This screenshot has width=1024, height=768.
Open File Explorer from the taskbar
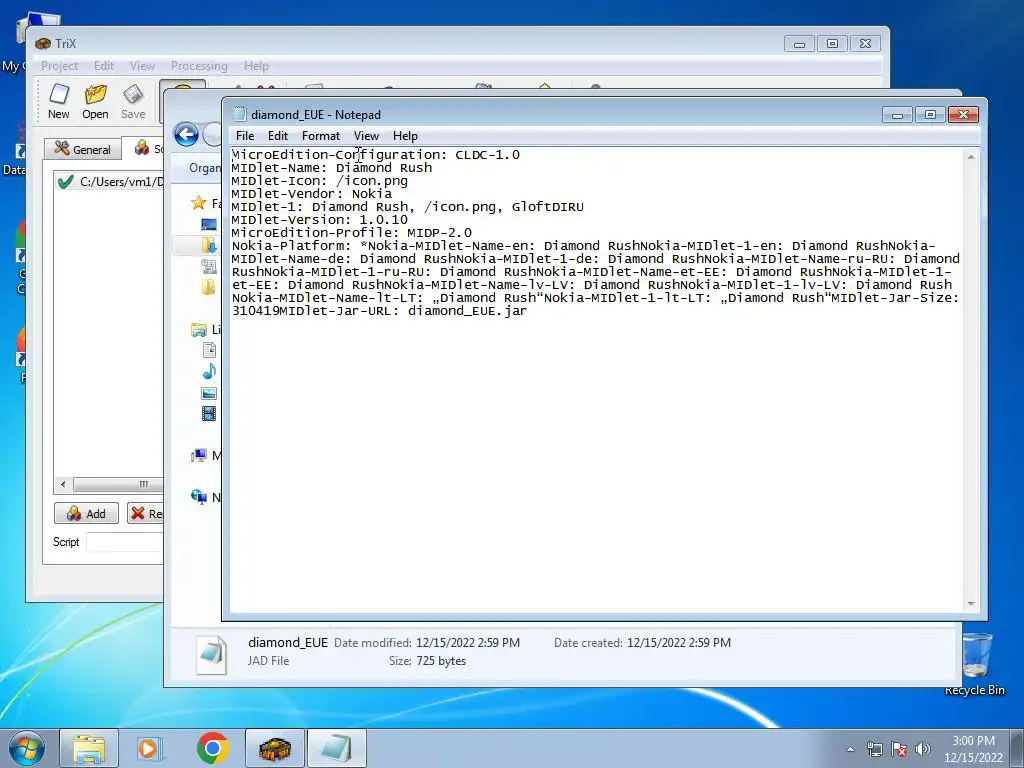pos(89,748)
